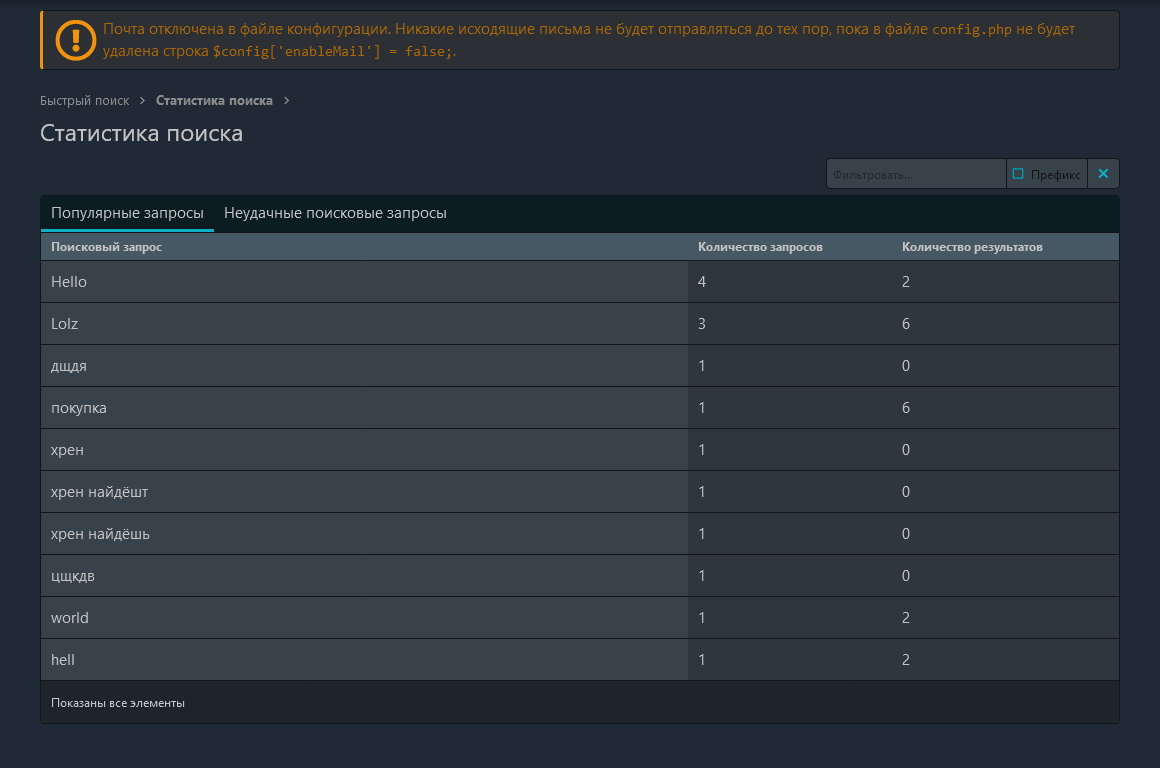Focus the Фильтровать input field

coord(915,174)
